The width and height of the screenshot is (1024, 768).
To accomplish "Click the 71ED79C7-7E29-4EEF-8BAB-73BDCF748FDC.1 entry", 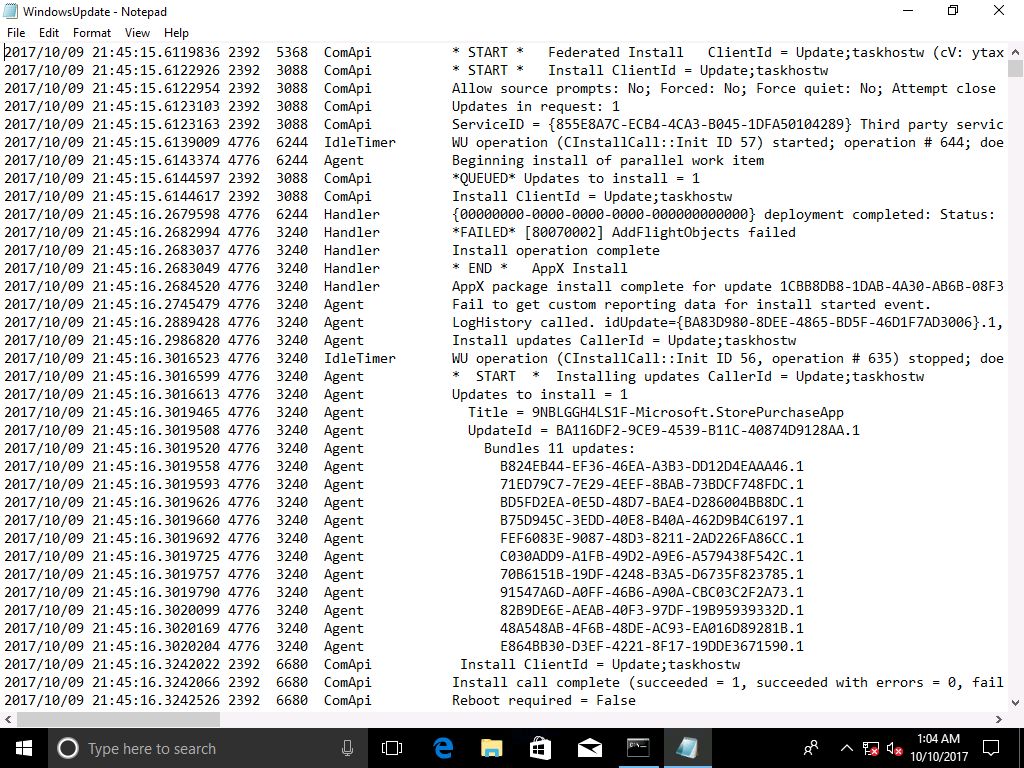I will tap(652, 485).
